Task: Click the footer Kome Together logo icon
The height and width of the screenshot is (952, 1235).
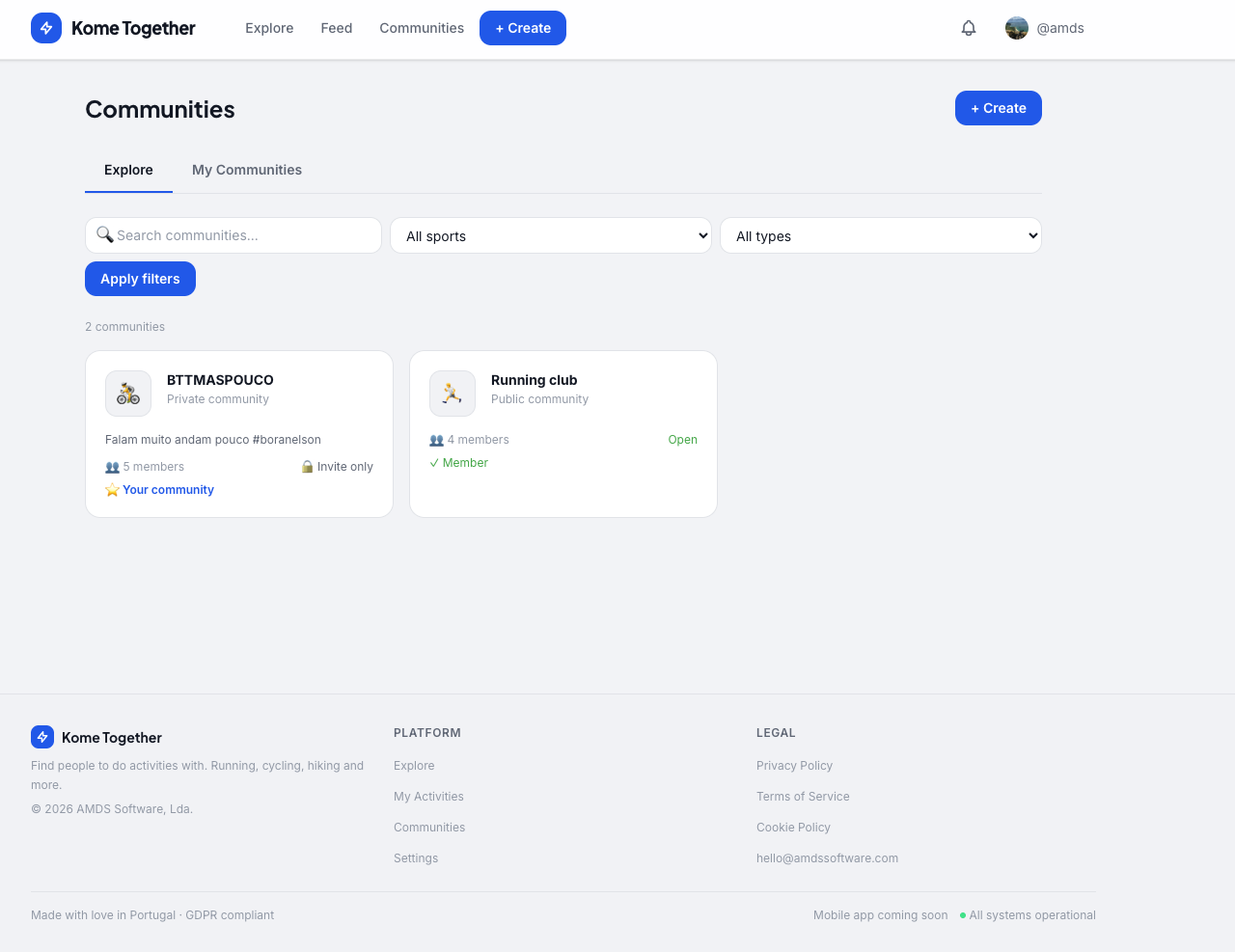Action: click(42, 737)
